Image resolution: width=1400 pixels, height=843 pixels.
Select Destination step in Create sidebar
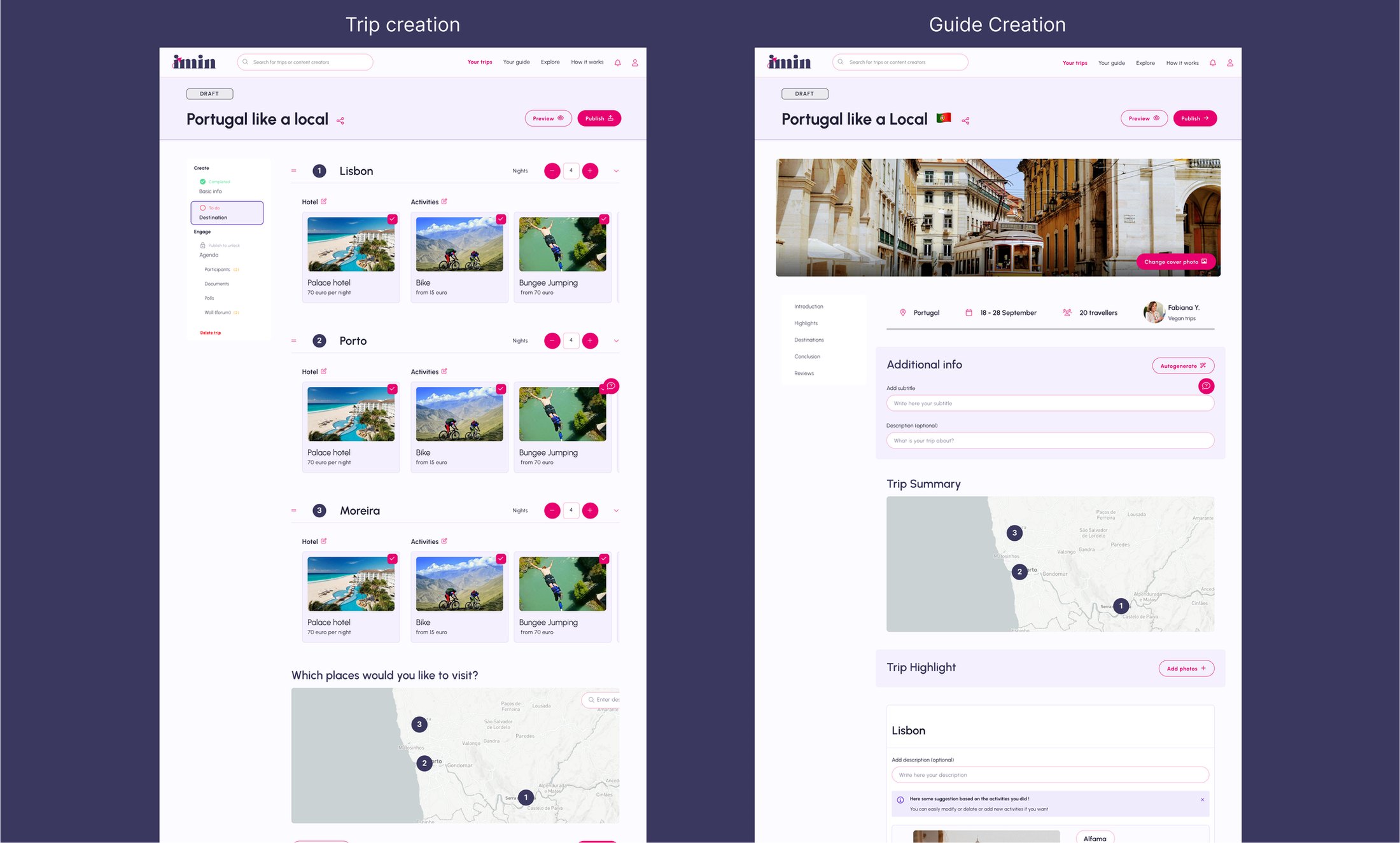point(227,212)
